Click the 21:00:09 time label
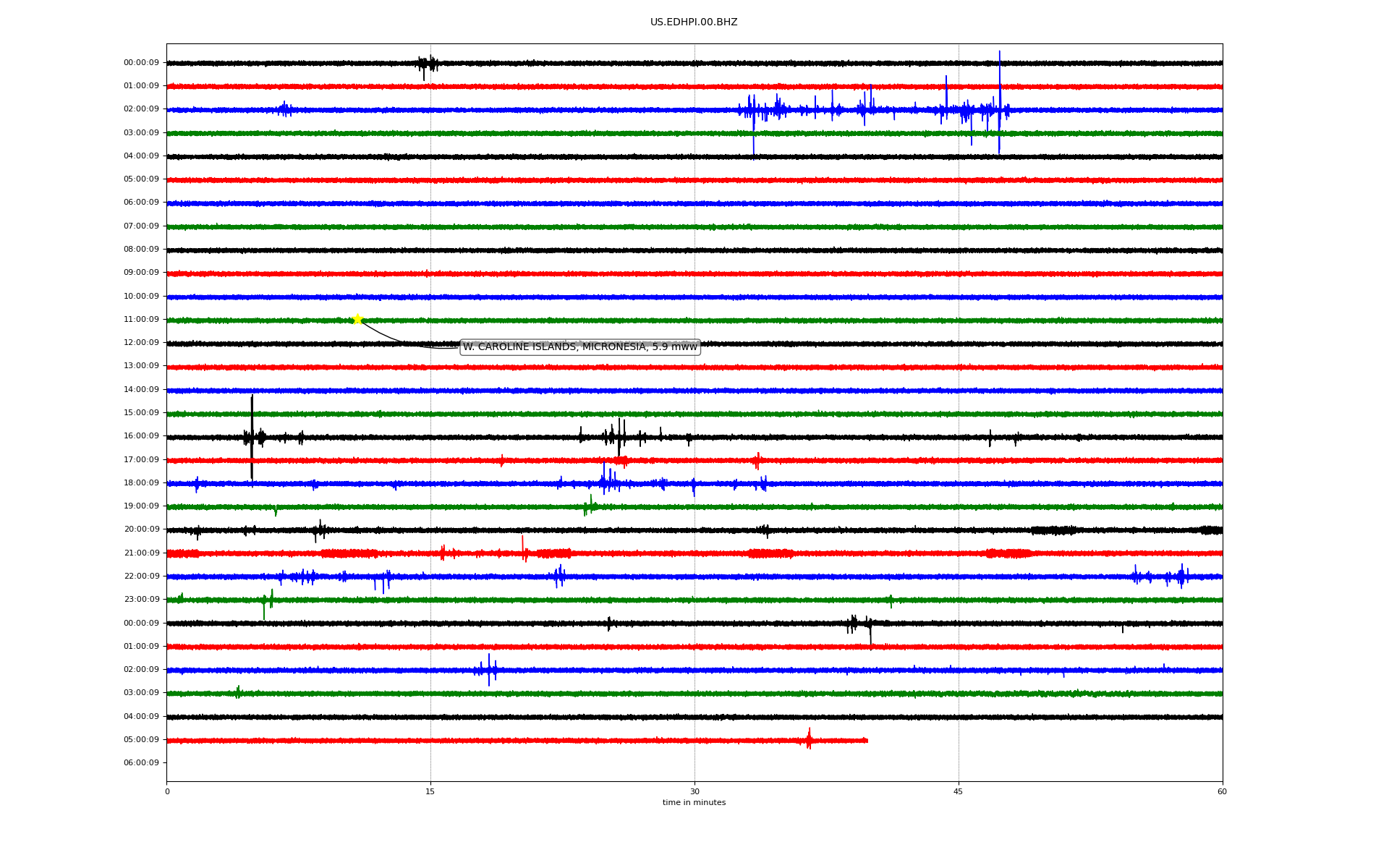The width and height of the screenshot is (1389, 868). [x=141, y=553]
